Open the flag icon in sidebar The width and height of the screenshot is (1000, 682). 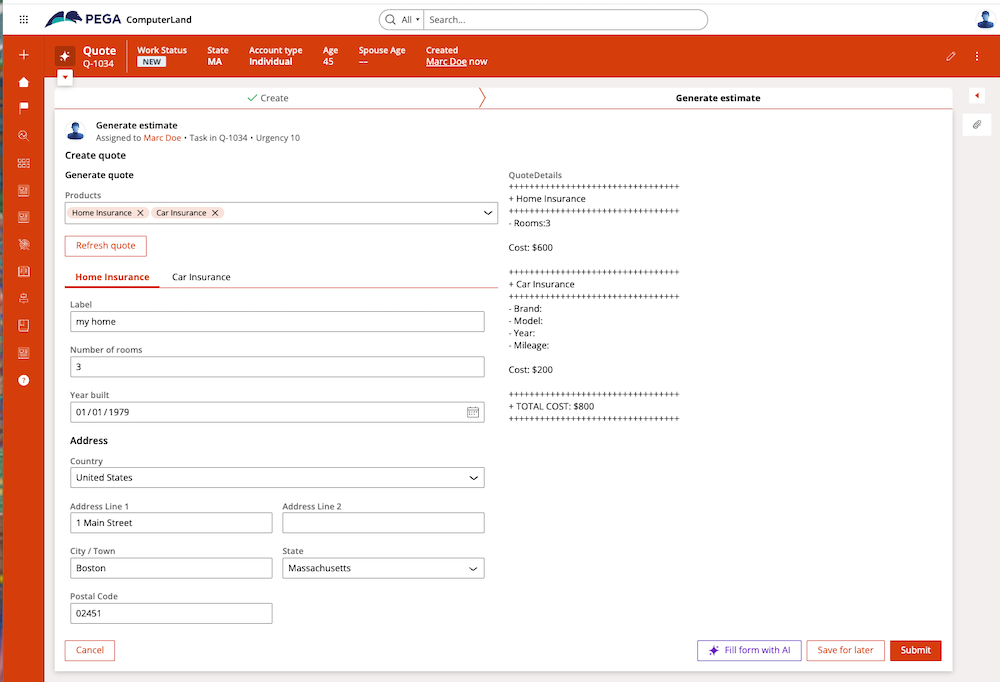[24, 108]
